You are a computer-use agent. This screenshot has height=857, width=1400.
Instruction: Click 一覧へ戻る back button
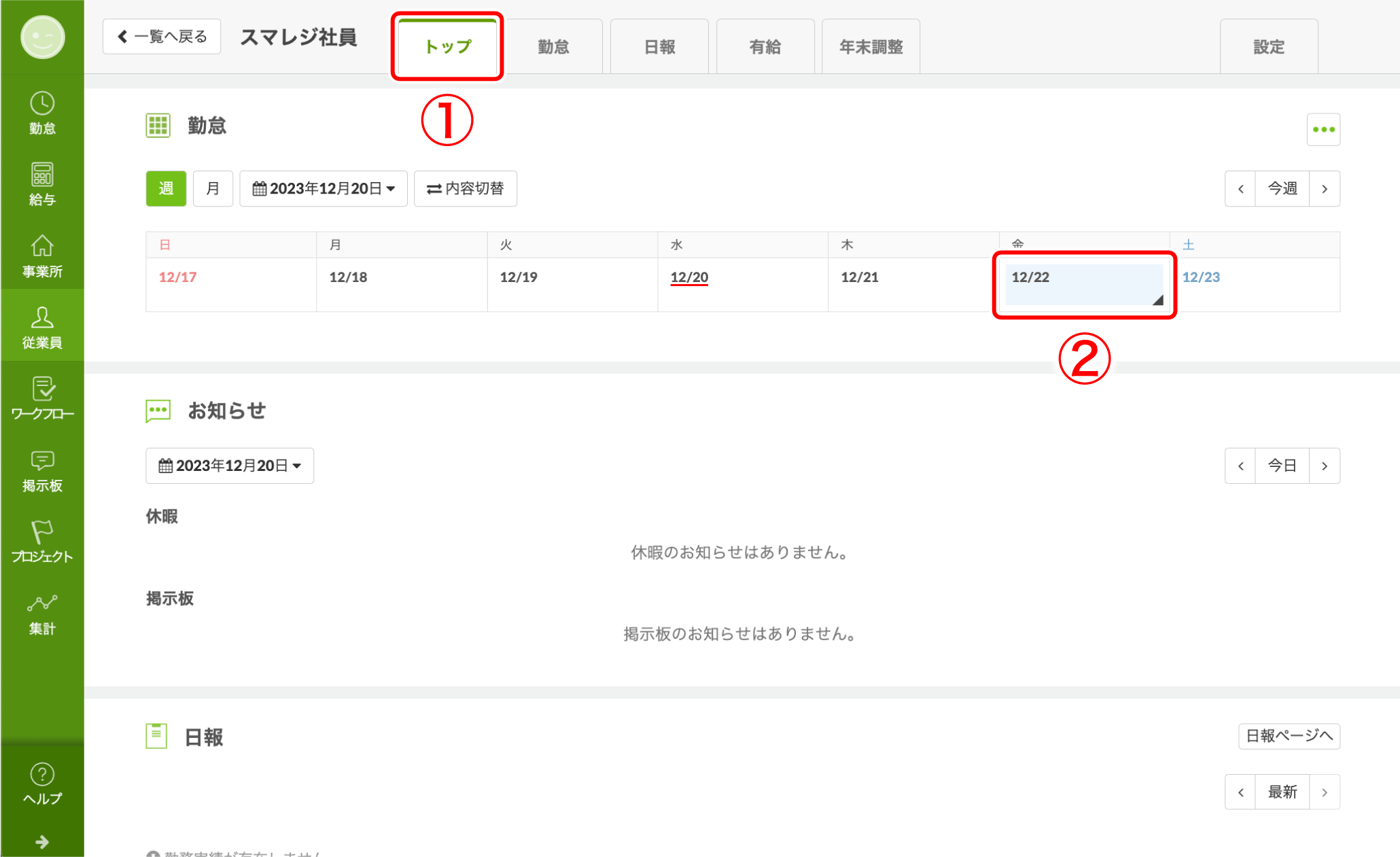[162, 36]
